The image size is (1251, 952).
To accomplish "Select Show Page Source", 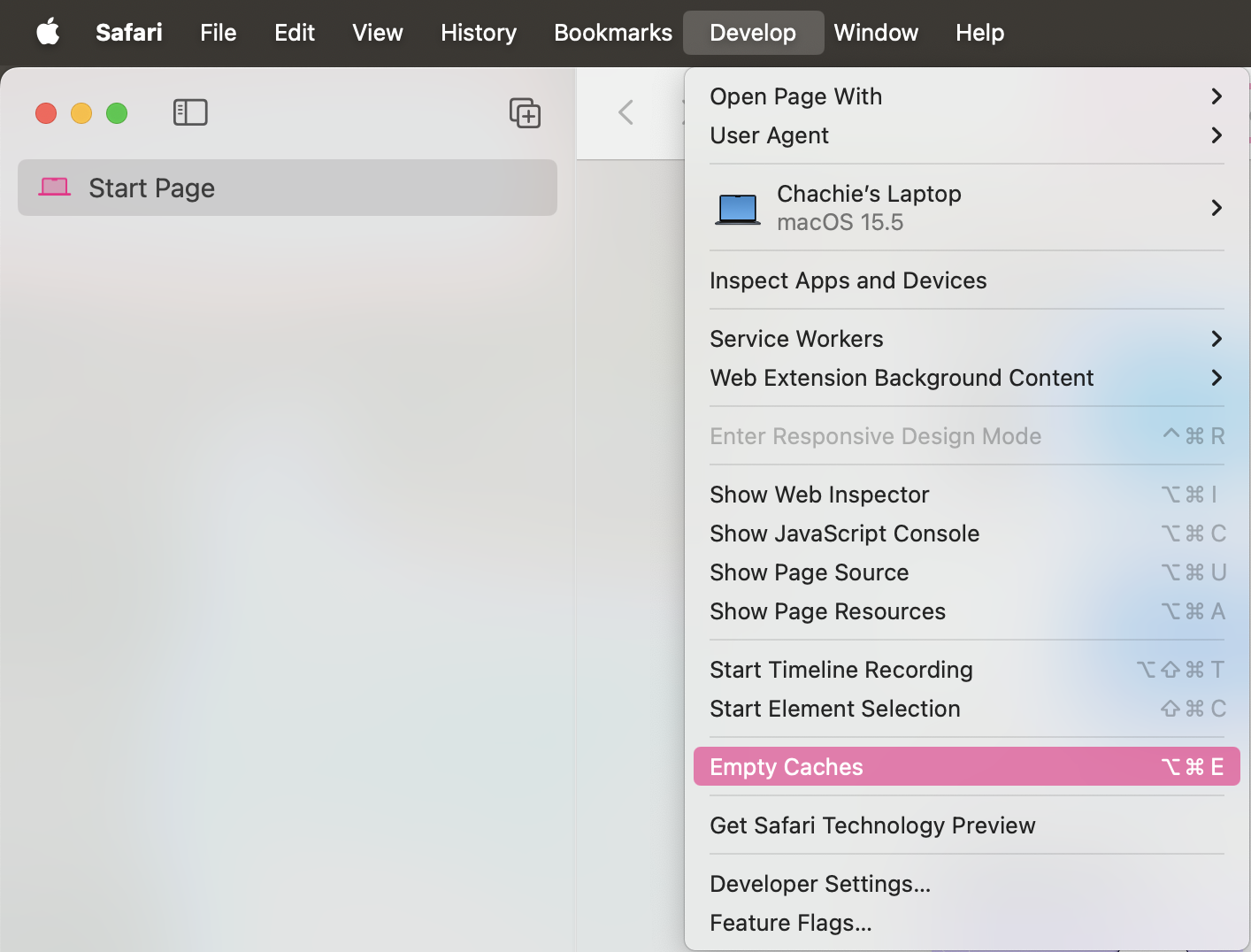I will (x=967, y=572).
